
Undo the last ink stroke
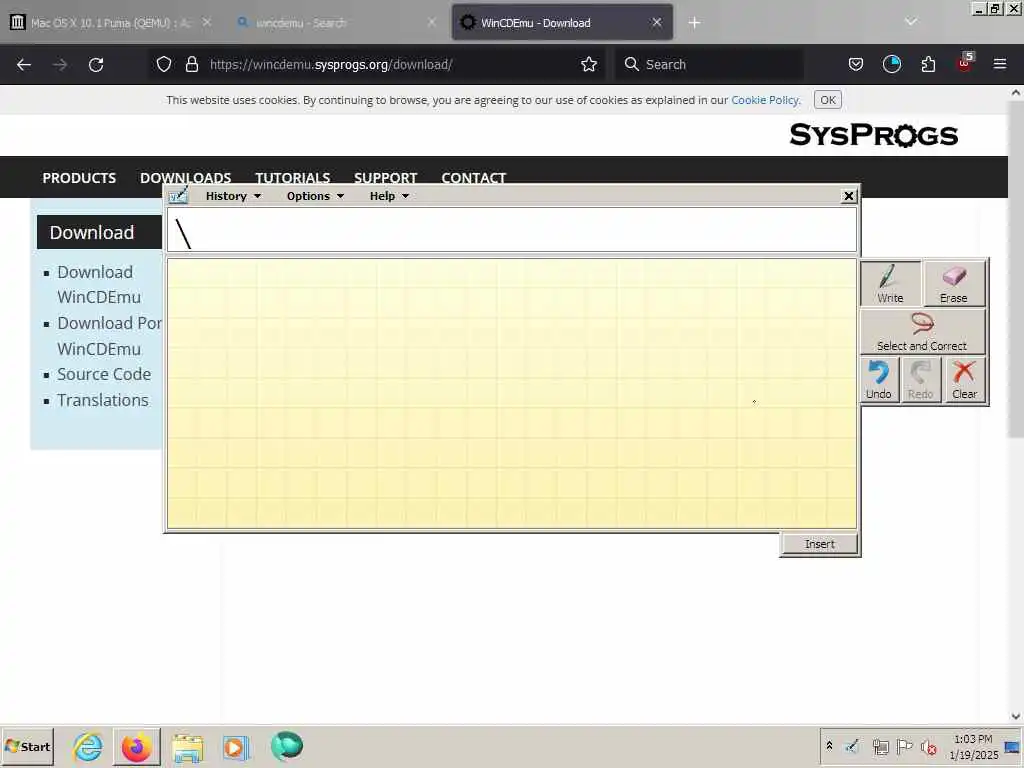(878, 379)
